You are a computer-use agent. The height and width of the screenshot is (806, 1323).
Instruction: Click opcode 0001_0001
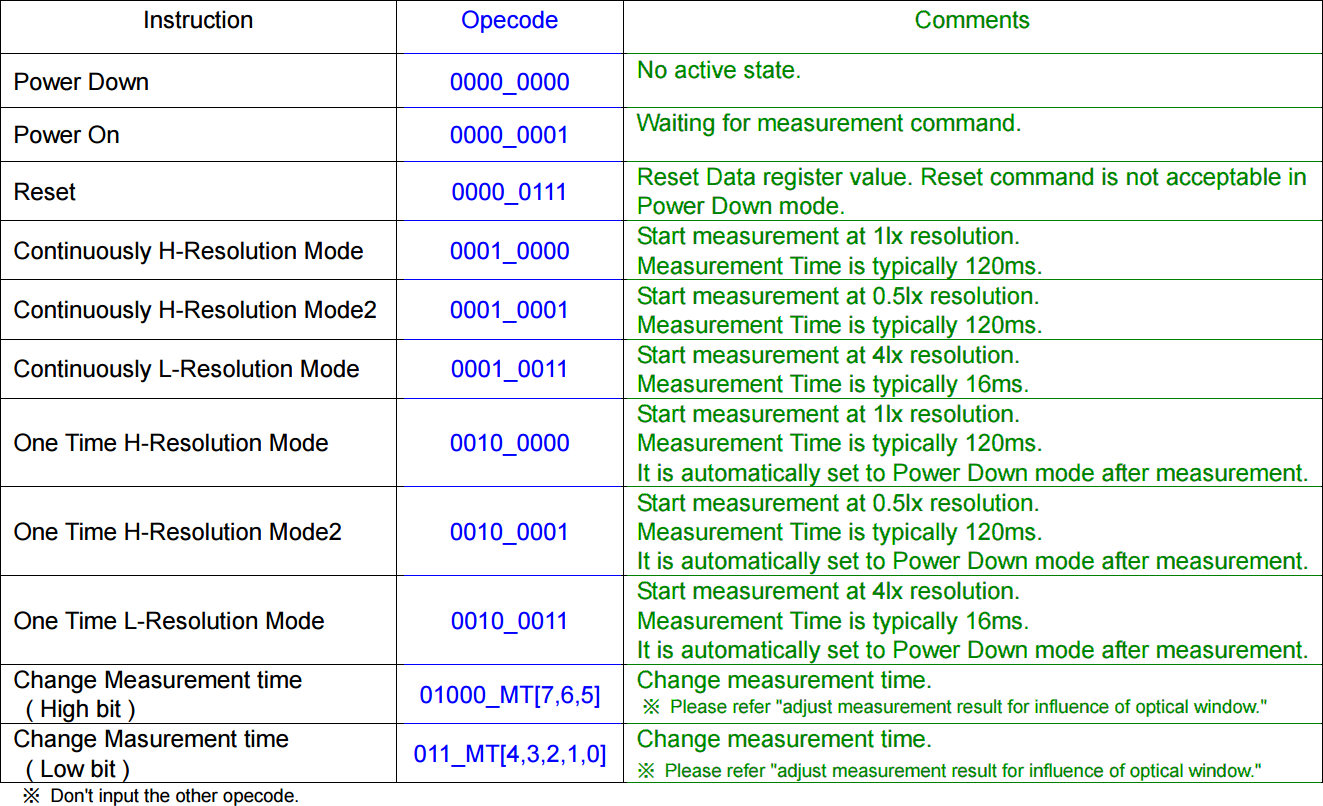(x=509, y=310)
